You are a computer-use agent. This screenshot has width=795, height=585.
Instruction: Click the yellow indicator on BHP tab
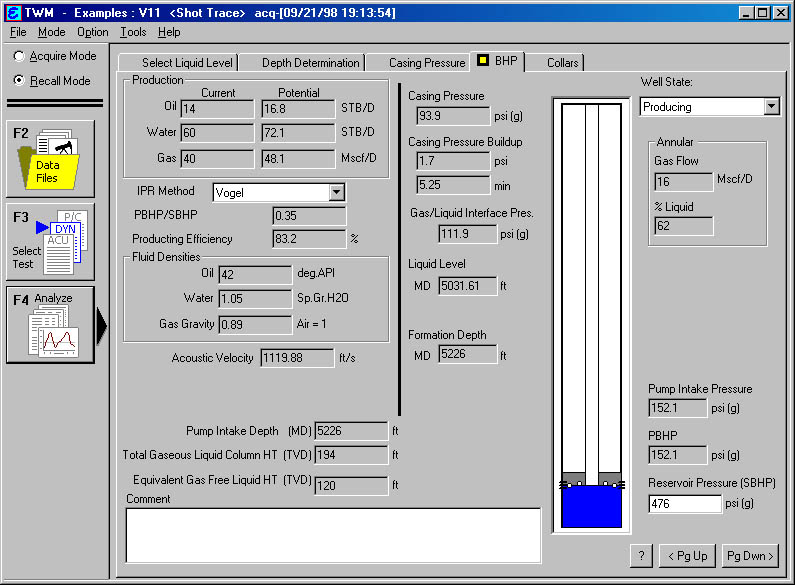click(x=483, y=62)
